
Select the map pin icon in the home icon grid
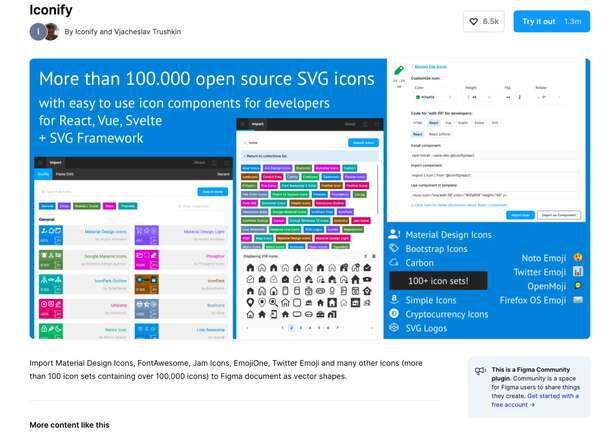(250, 302)
